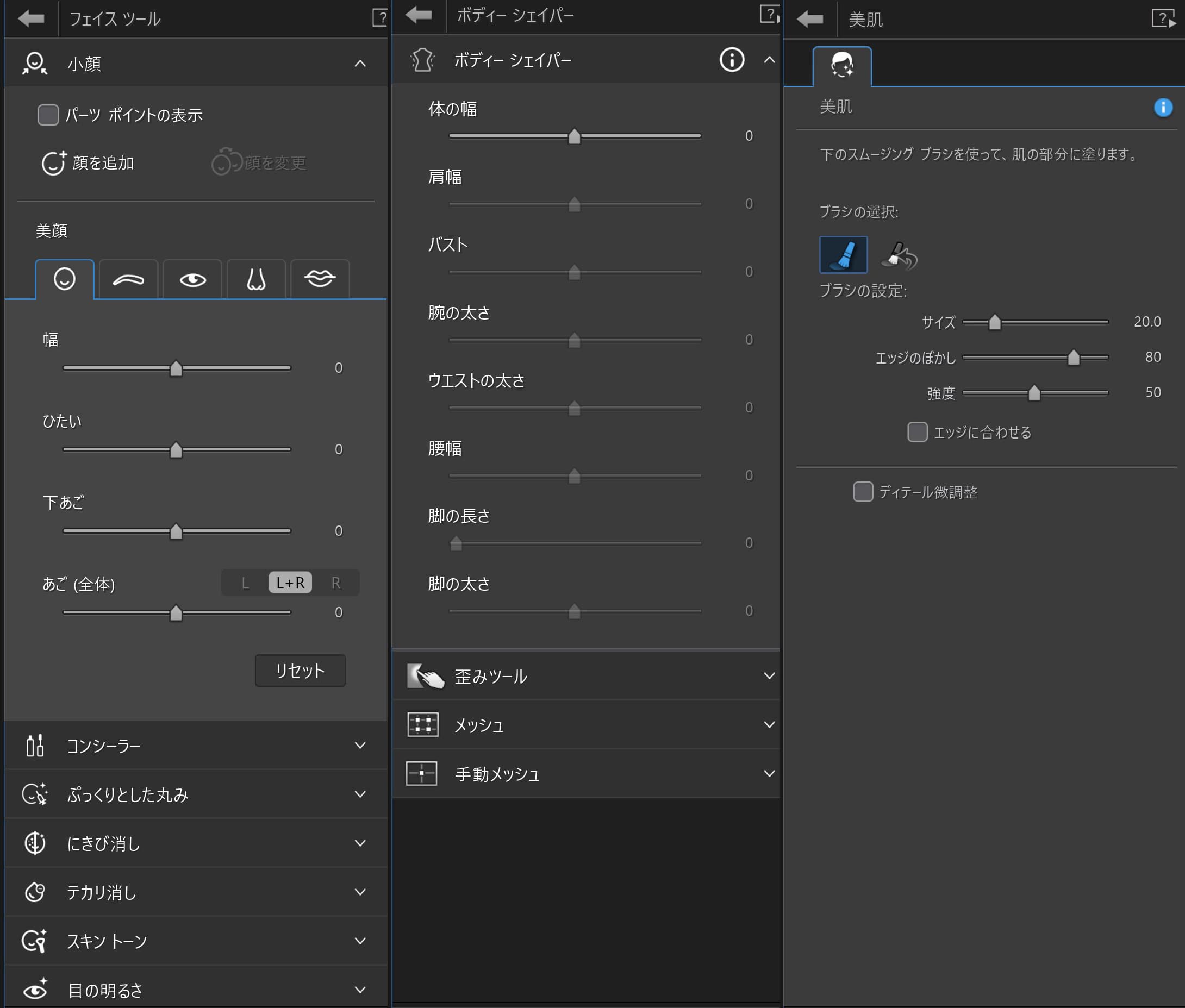Click the 顔を追加 button
Viewport: 1185px width, 1008px height.
click(89, 163)
